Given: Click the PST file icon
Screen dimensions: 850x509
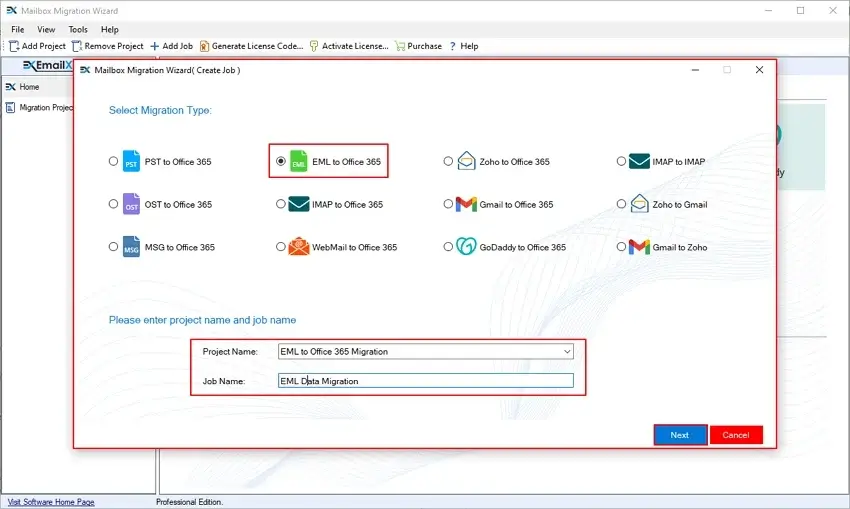Looking at the screenshot, I should tap(131, 161).
